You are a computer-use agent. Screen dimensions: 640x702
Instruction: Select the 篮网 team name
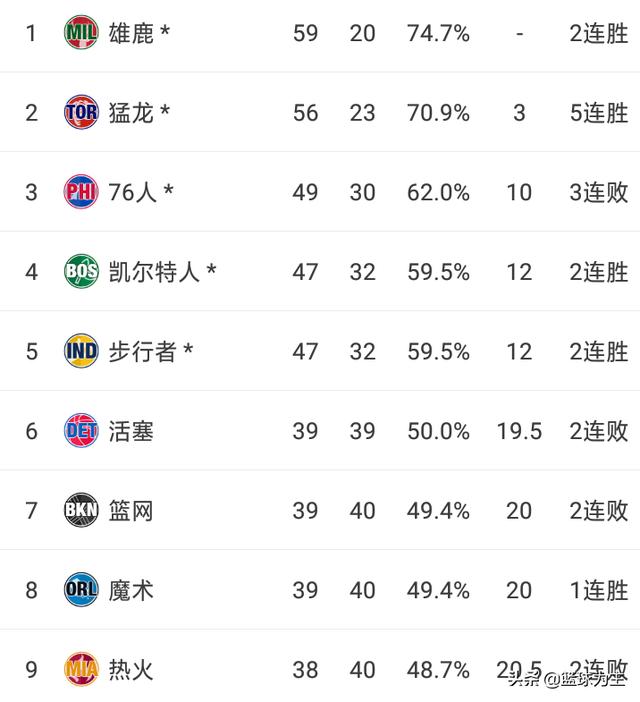click(131, 511)
